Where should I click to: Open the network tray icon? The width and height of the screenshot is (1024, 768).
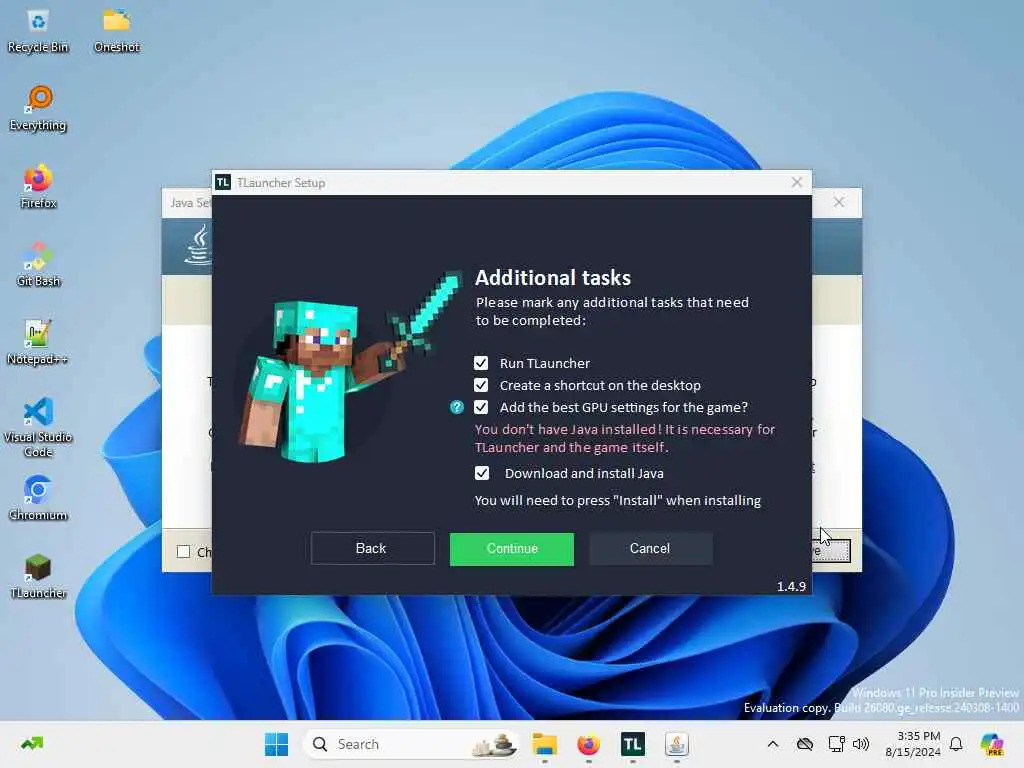pos(836,744)
